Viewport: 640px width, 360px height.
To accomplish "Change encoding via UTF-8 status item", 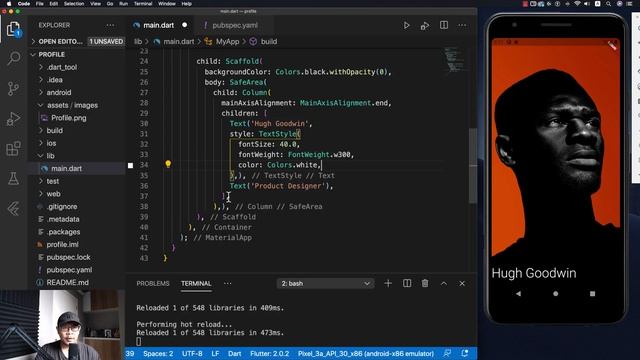I will click(192, 353).
